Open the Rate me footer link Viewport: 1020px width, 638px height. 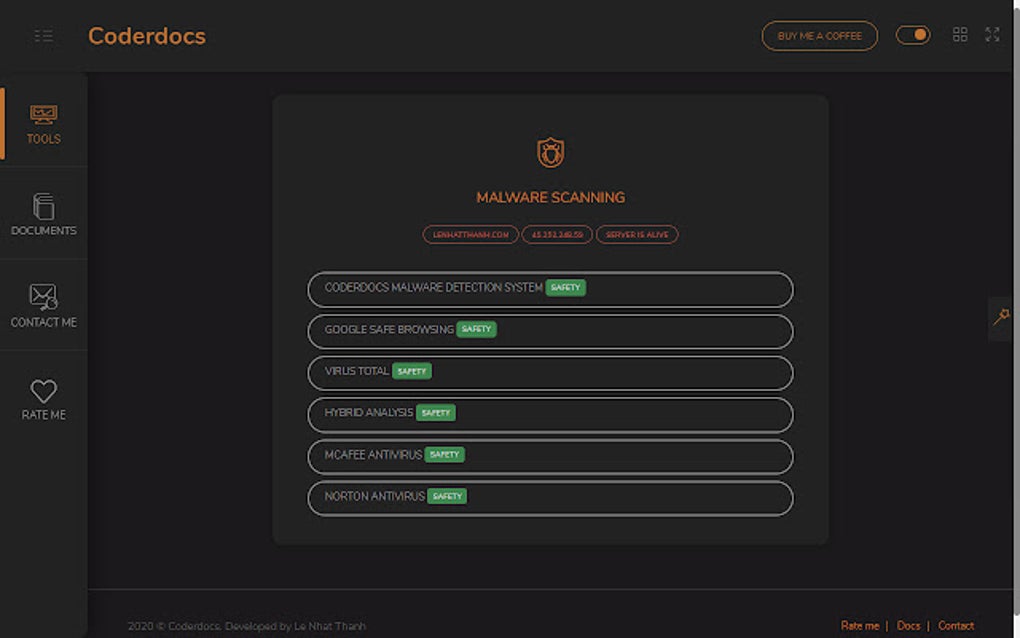pos(859,626)
